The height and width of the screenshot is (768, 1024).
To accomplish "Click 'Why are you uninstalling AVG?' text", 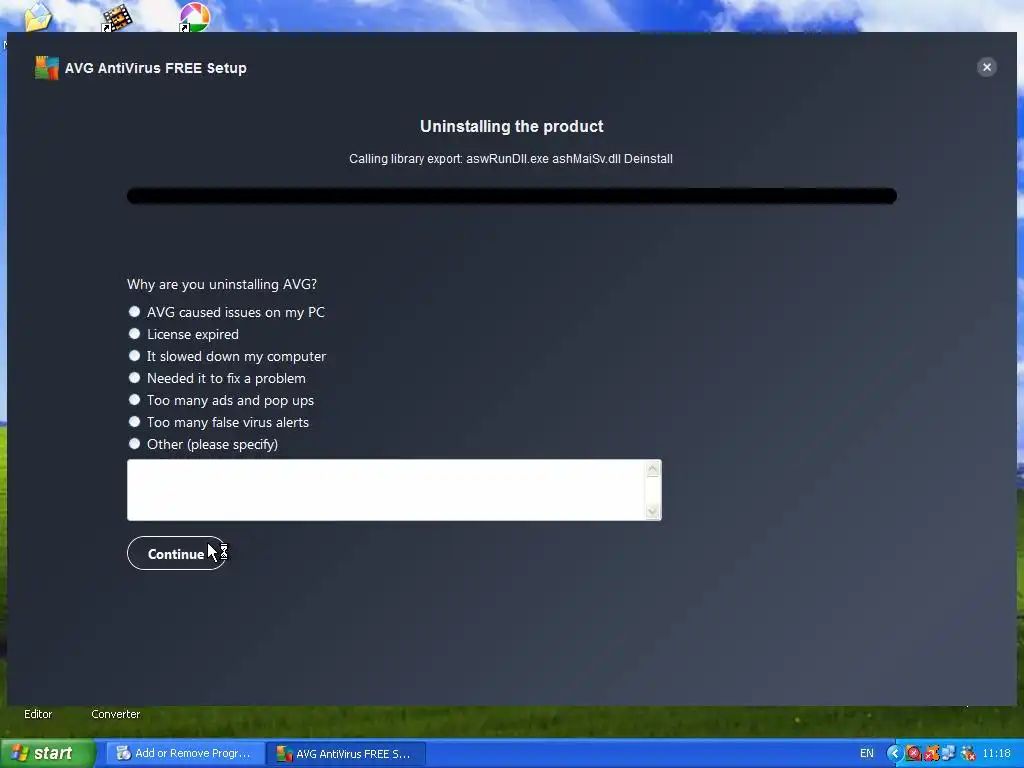I will point(222,284).
